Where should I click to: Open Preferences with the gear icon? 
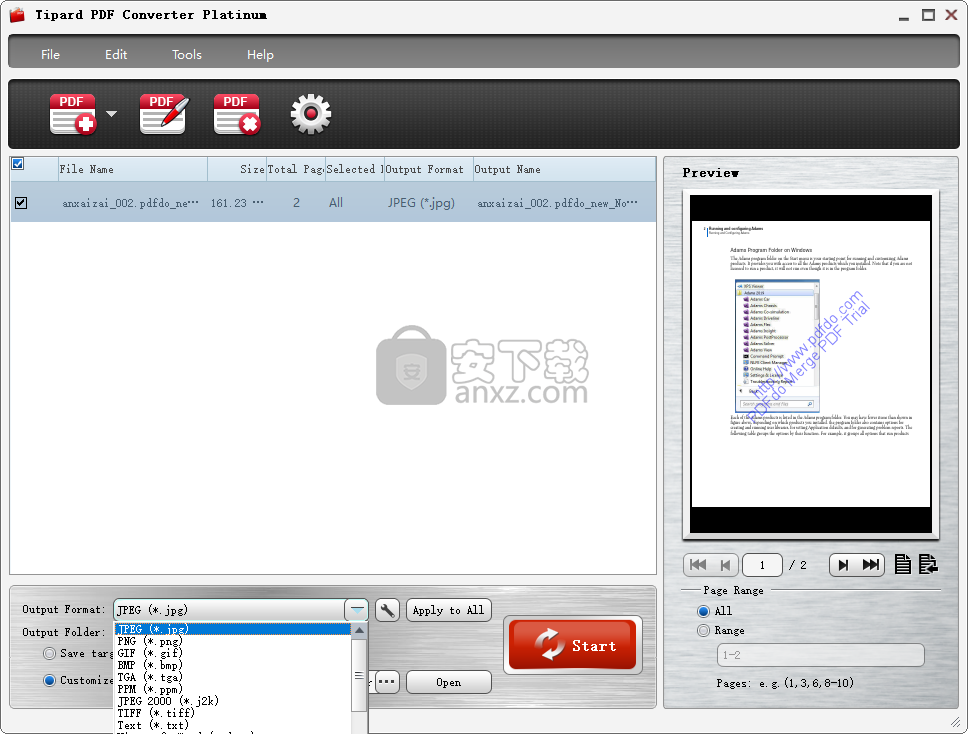click(311, 114)
